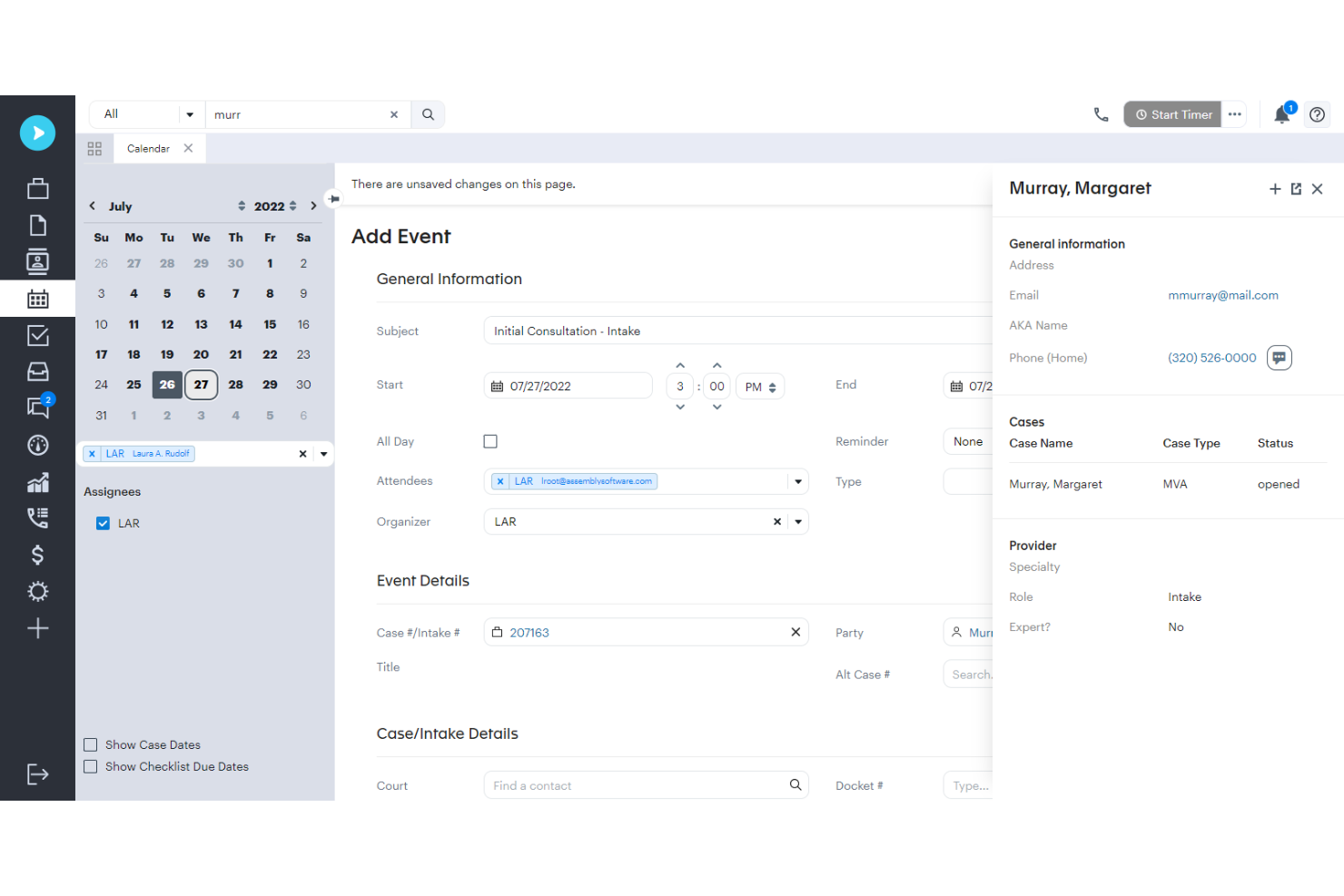Click the Subject input field

pos(737,331)
